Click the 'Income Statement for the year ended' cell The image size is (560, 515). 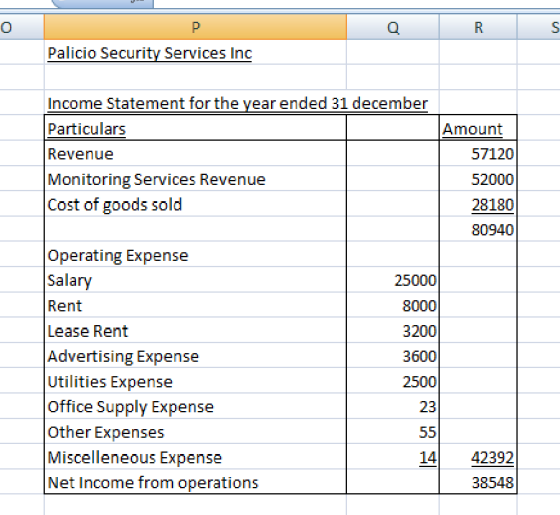pyautogui.click(x=195, y=103)
